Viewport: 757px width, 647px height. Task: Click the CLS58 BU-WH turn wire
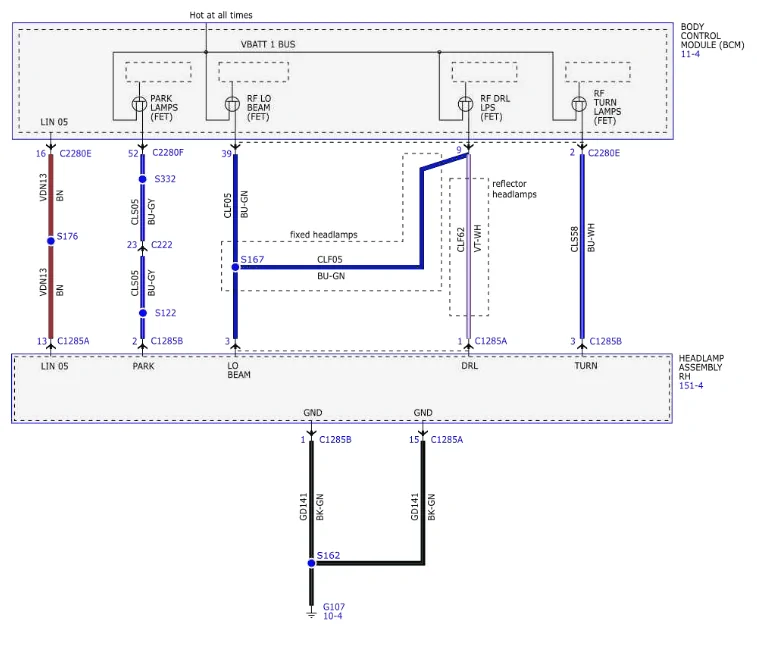point(582,246)
